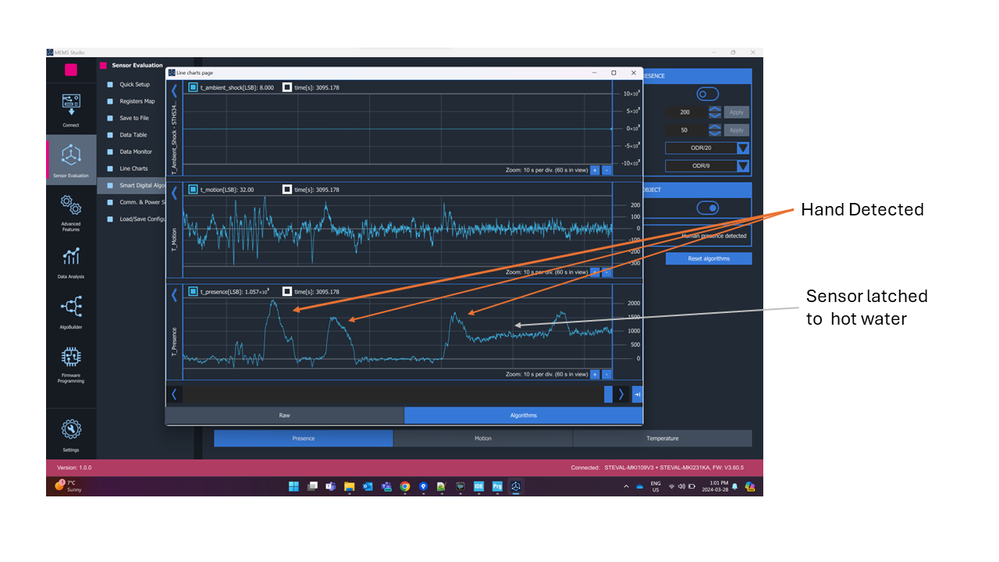999x562 pixels.
Task: Zoom in on t_motion chart with plus
Action: point(594,272)
